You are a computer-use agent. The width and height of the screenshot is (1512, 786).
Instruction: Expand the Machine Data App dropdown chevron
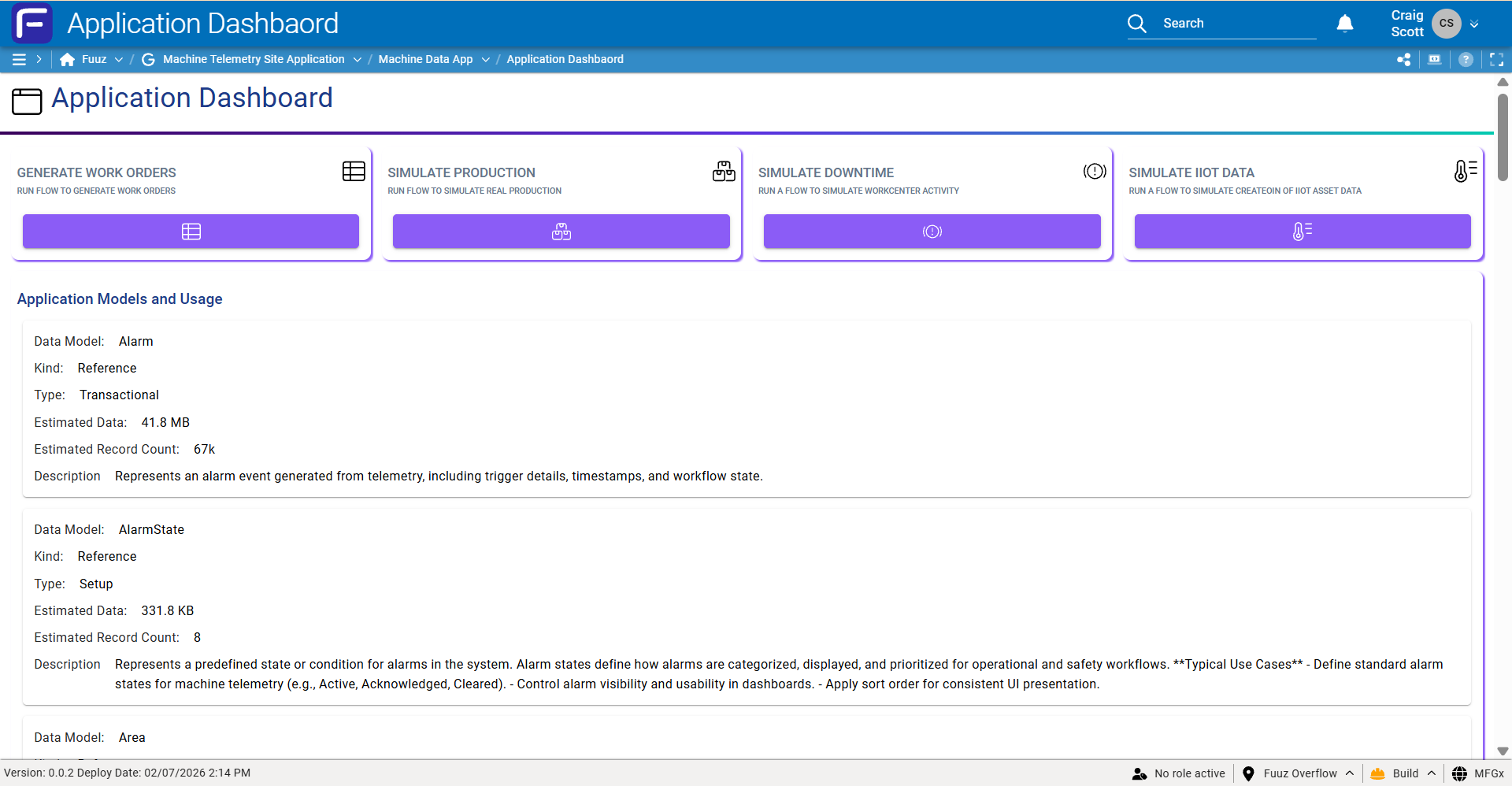[x=486, y=59]
